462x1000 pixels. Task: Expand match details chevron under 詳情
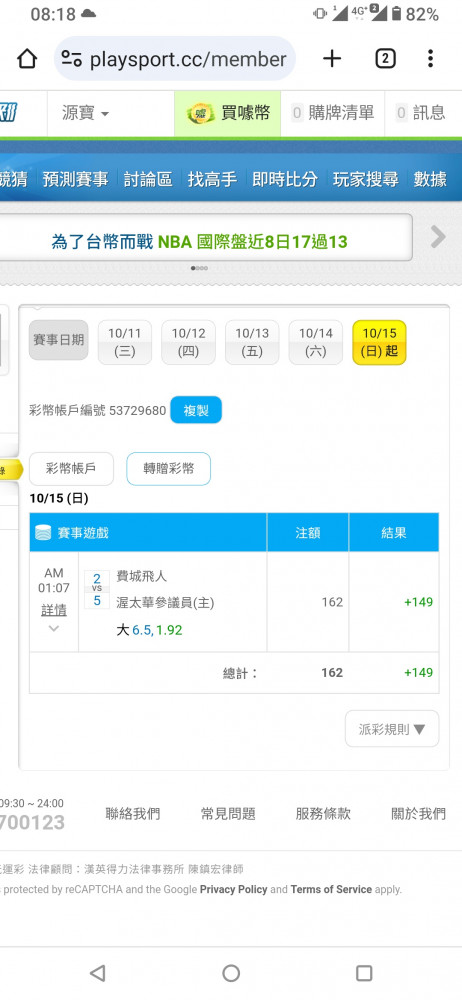(x=54, y=628)
